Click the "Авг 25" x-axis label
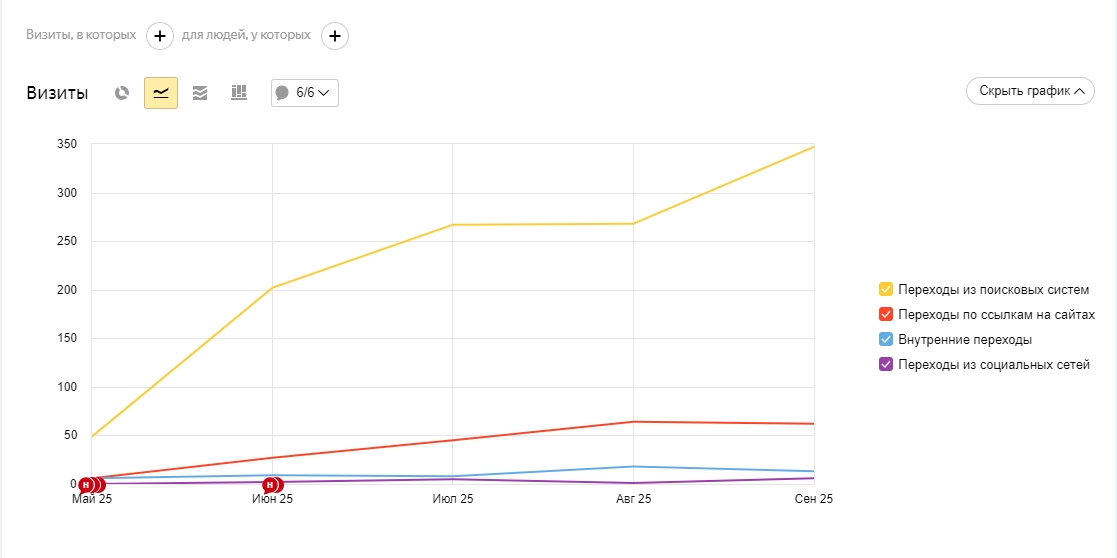The image size is (1117, 558). pyautogui.click(x=633, y=498)
